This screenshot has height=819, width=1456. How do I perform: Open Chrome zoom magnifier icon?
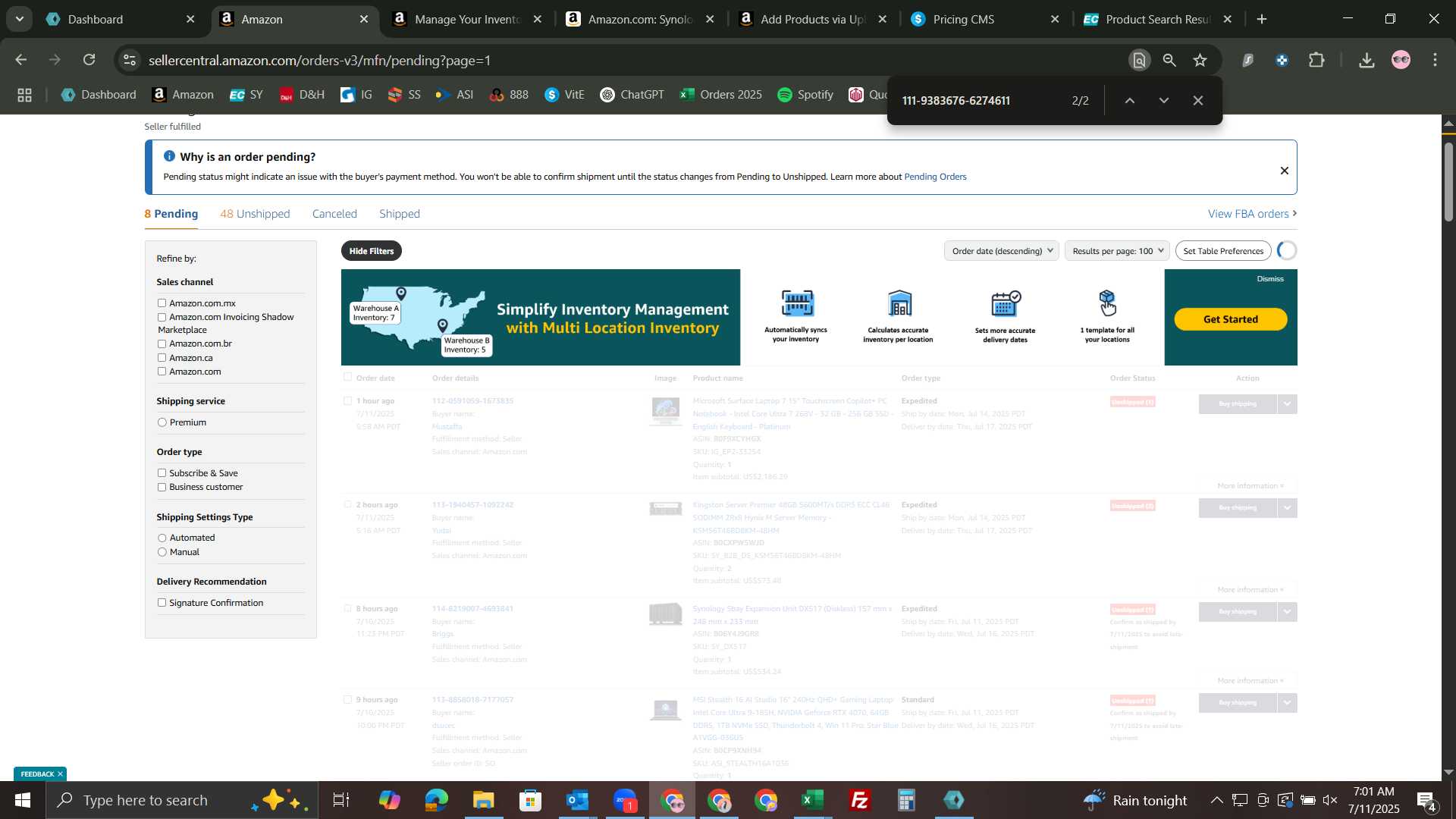(x=1169, y=60)
